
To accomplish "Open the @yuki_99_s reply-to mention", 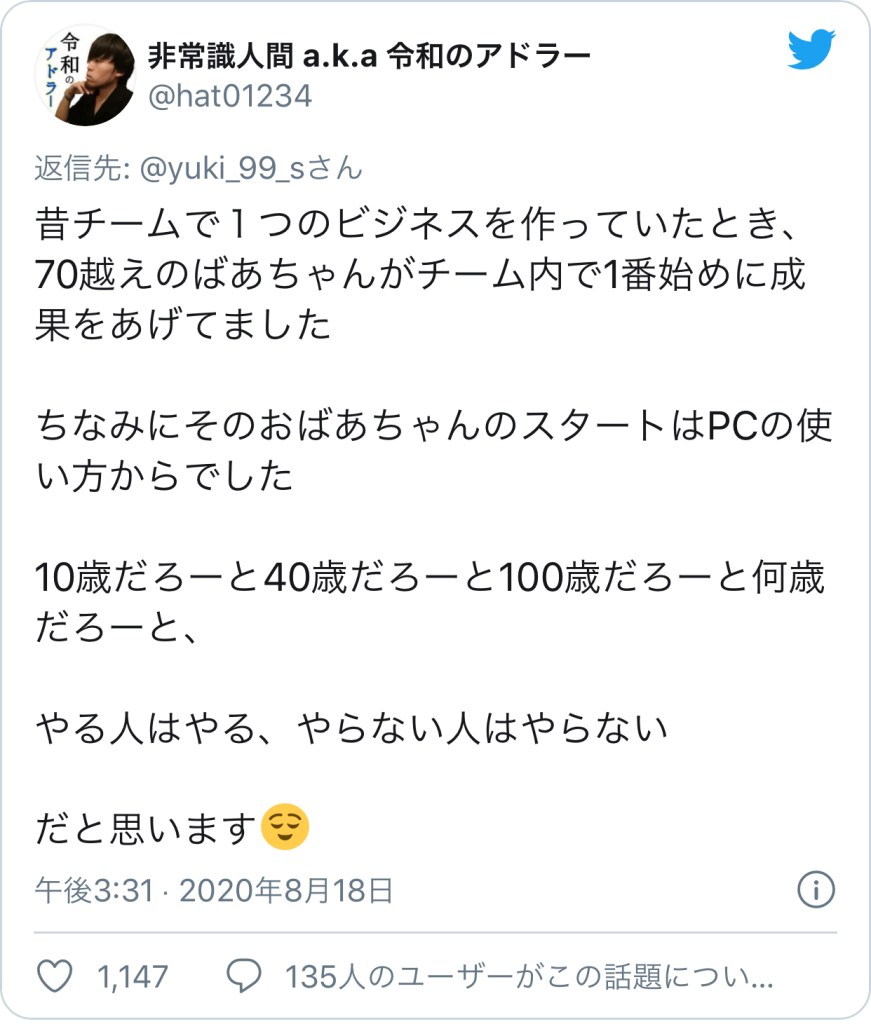I will pos(251,168).
